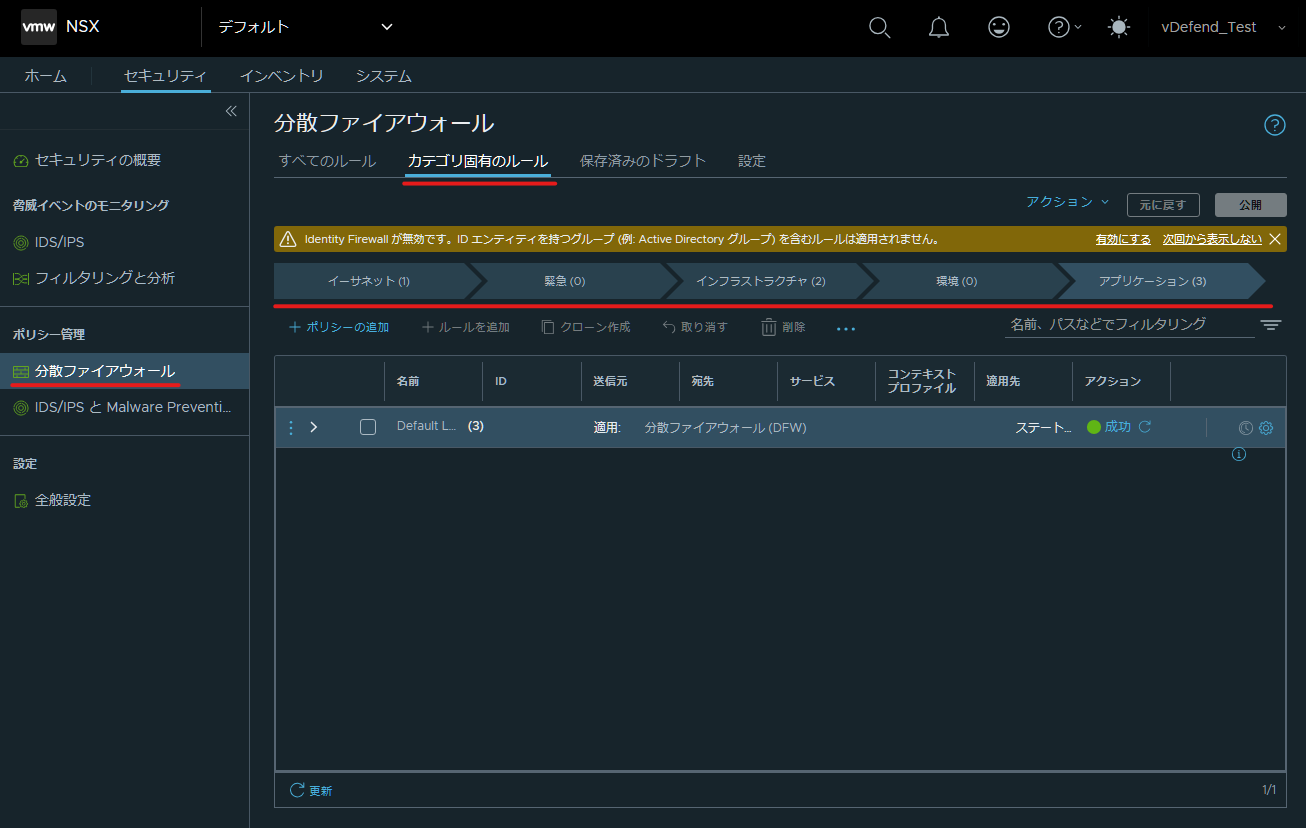Screen dimensions: 1306x828
Task: Open the notifications bell
Action: coord(938,28)
